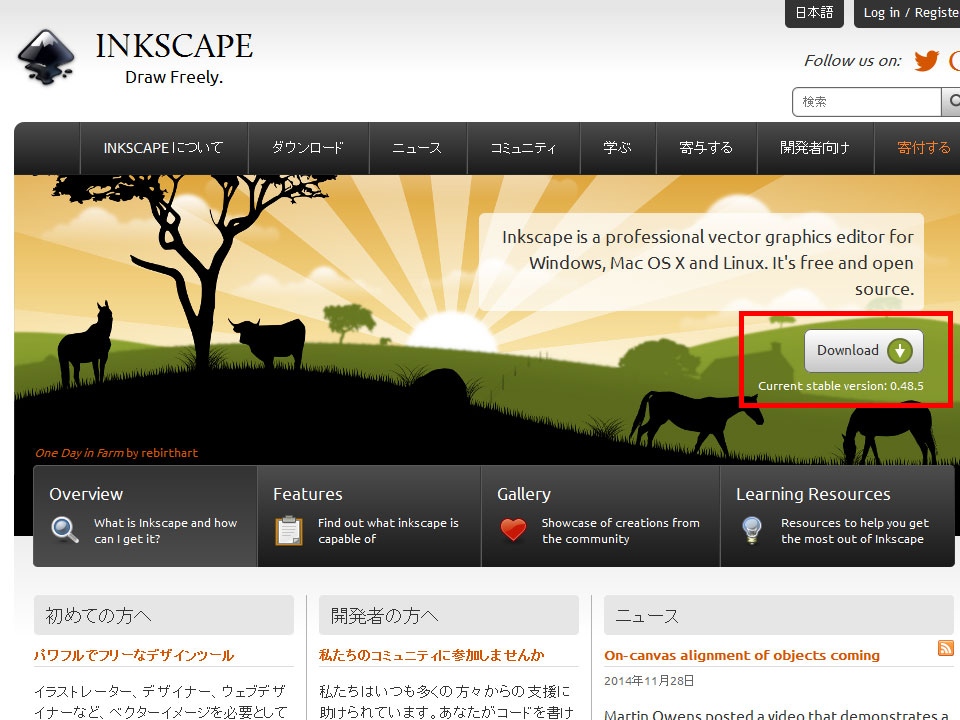Open the INKSCAPEについて menu

pos(163,148)
